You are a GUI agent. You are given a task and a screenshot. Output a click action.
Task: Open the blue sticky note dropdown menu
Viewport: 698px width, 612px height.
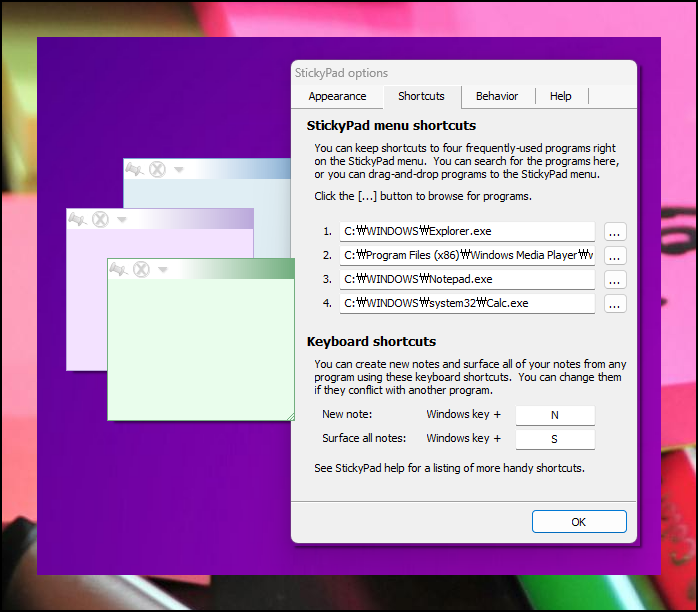[179, 170]
